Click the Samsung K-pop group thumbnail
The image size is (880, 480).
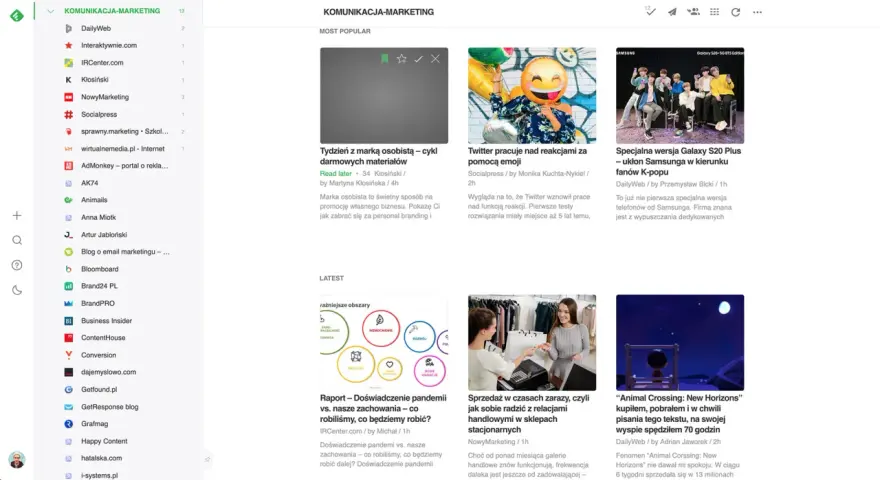coord(680,95)
